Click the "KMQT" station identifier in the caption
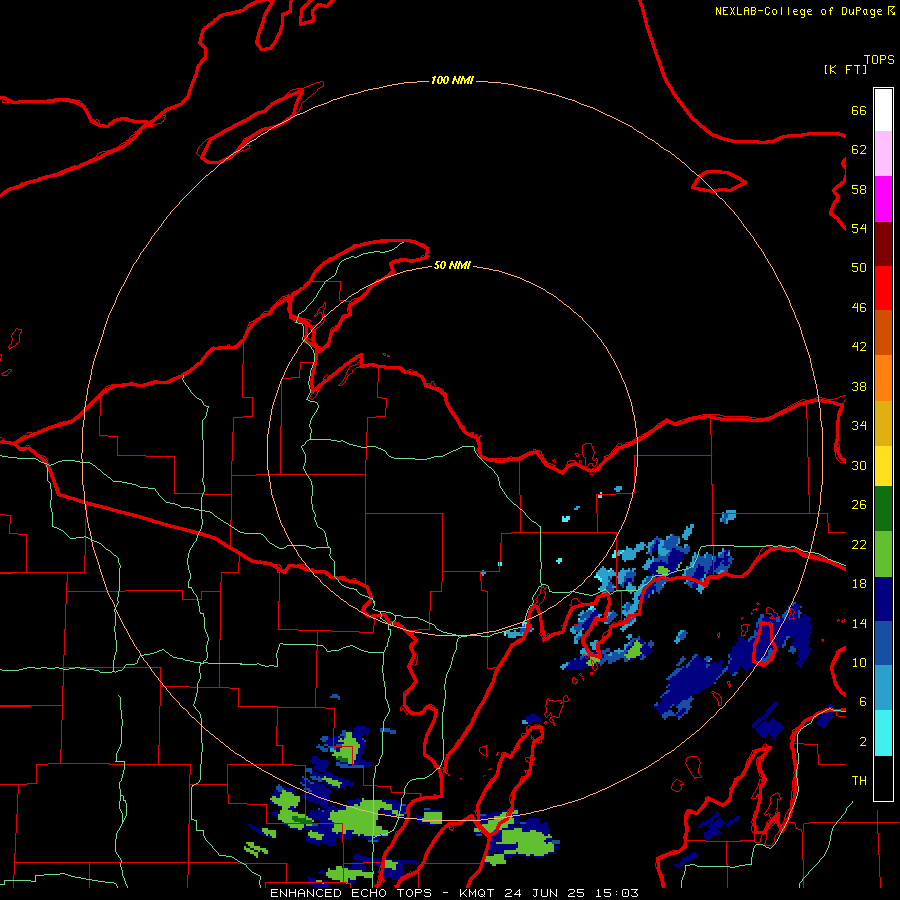900x900 pixels. tap(476, 893)
